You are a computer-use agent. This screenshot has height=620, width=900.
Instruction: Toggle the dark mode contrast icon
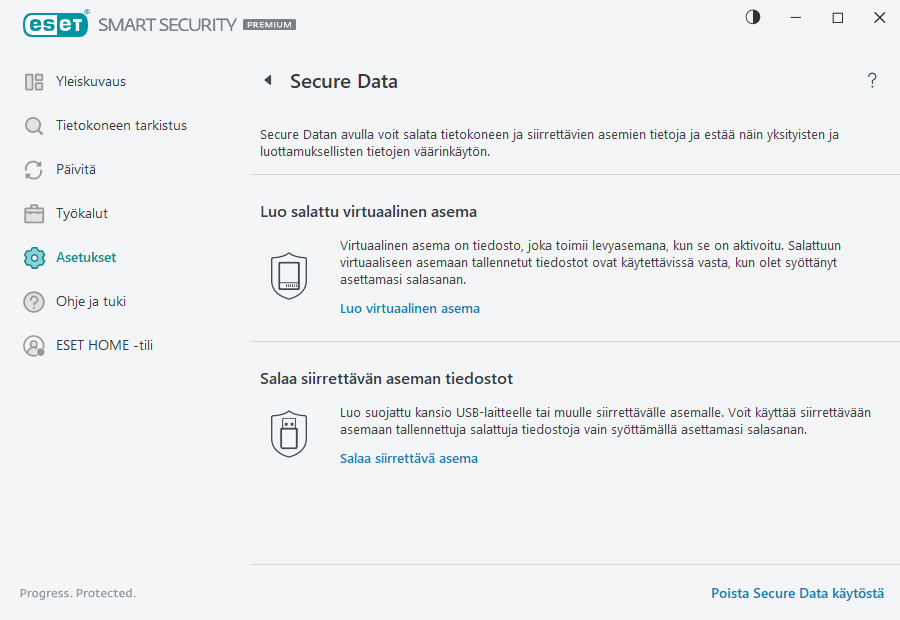[x=752, y=17]
